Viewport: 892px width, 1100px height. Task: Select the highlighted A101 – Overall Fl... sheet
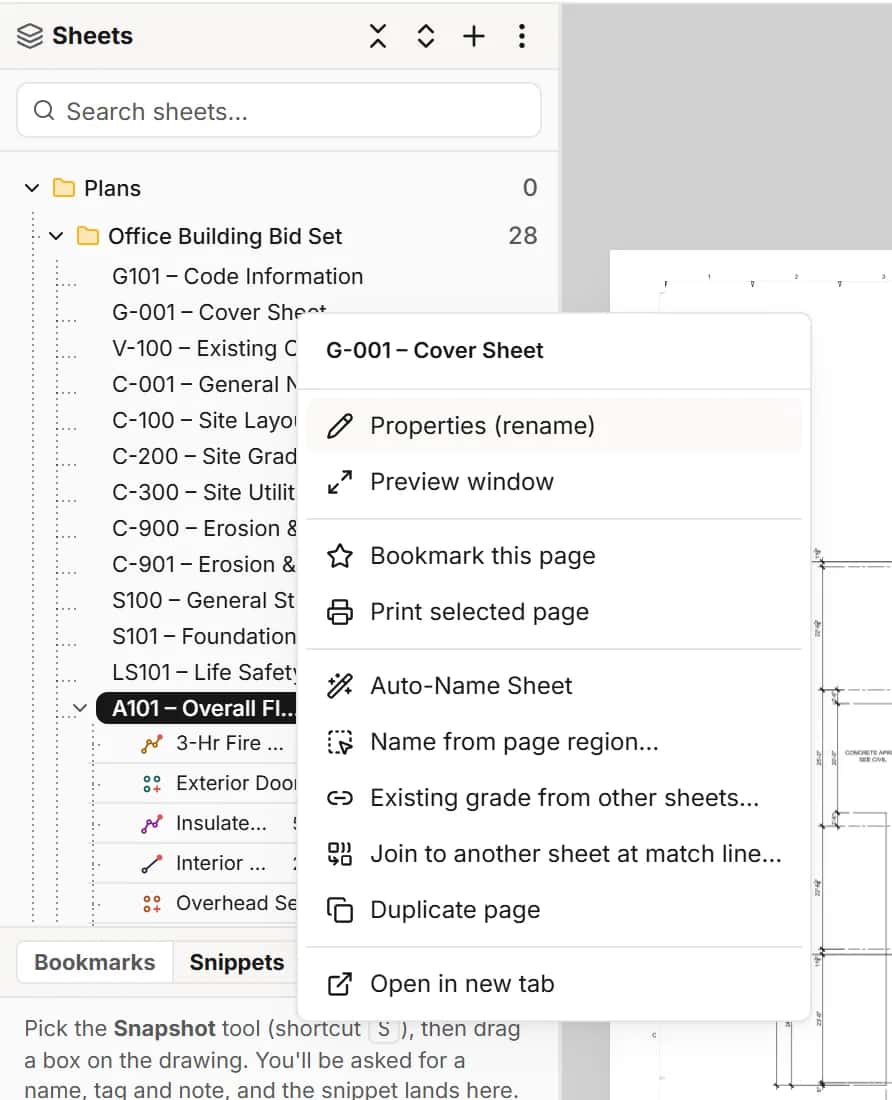point(197,708)
